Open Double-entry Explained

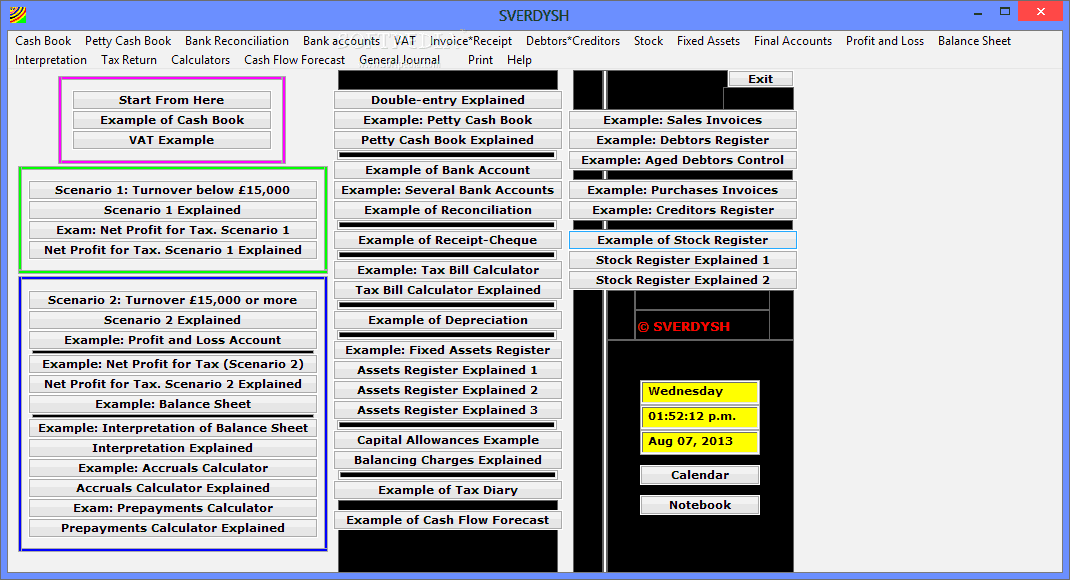pos(448,100)
